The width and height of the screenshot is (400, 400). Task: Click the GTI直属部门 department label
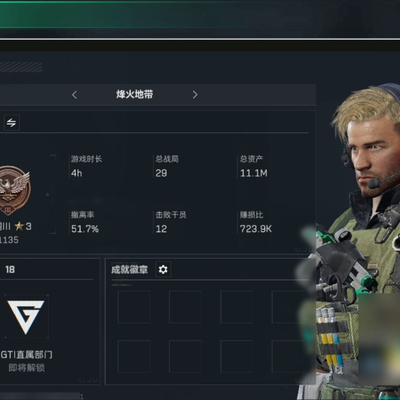pyautogui.click(x=26, y=355)
